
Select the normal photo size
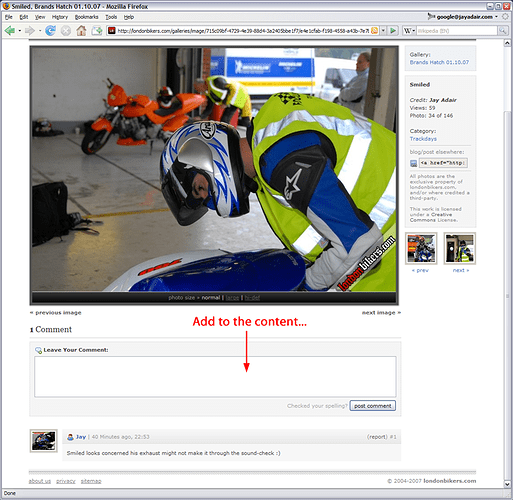[211, 298]
